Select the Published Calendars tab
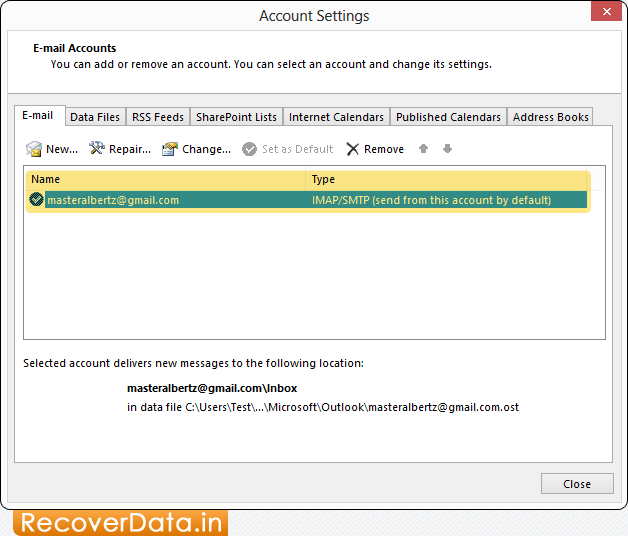 [448, 117]
